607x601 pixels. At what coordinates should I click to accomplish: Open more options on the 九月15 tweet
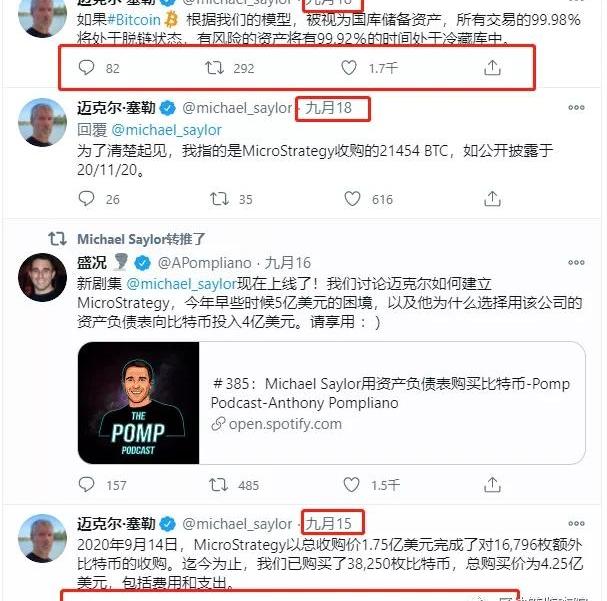pos(576,524)
